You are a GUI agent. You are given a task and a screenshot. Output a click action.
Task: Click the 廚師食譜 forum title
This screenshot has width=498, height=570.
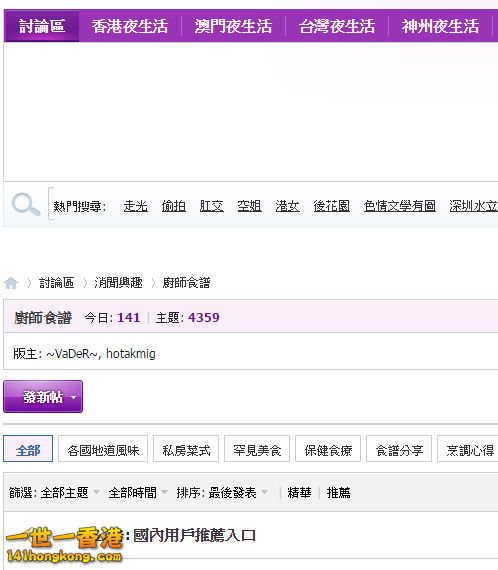click(43, 318)
